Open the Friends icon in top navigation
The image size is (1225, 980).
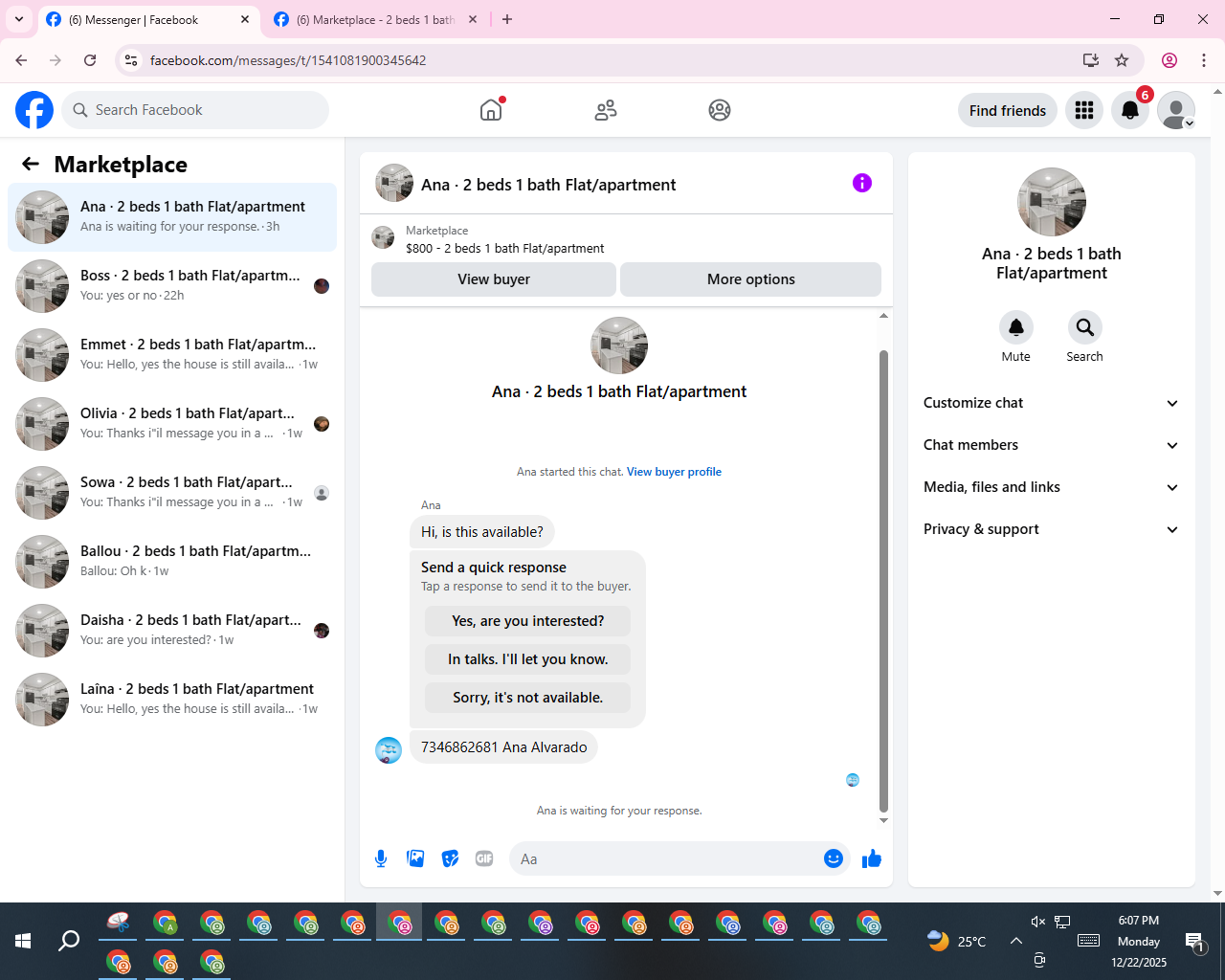(606, 110)
